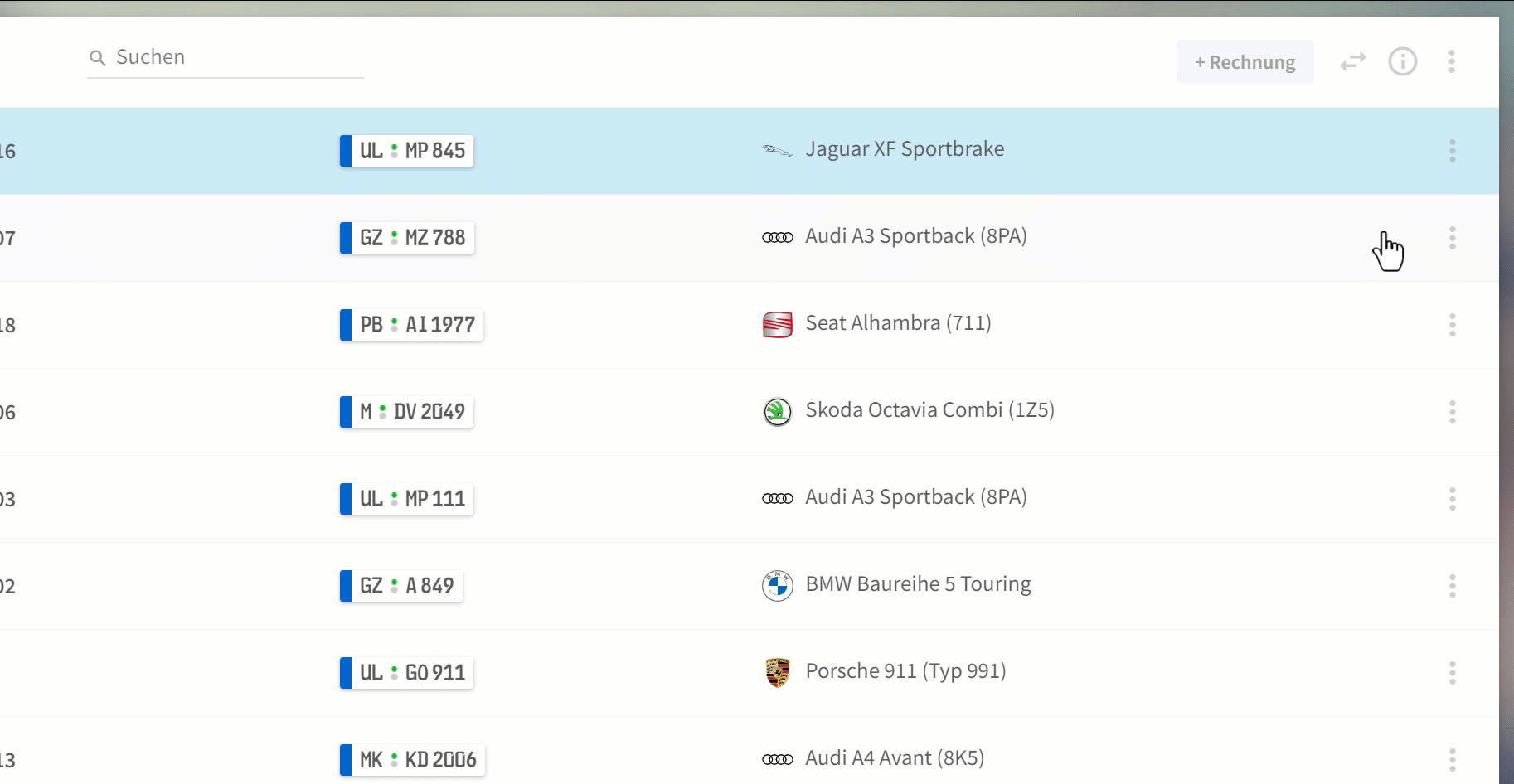The image size is (1514, 784).
Task: Select license plate M DV 2049
Action: pyautogui.click(x=406, y=412)
